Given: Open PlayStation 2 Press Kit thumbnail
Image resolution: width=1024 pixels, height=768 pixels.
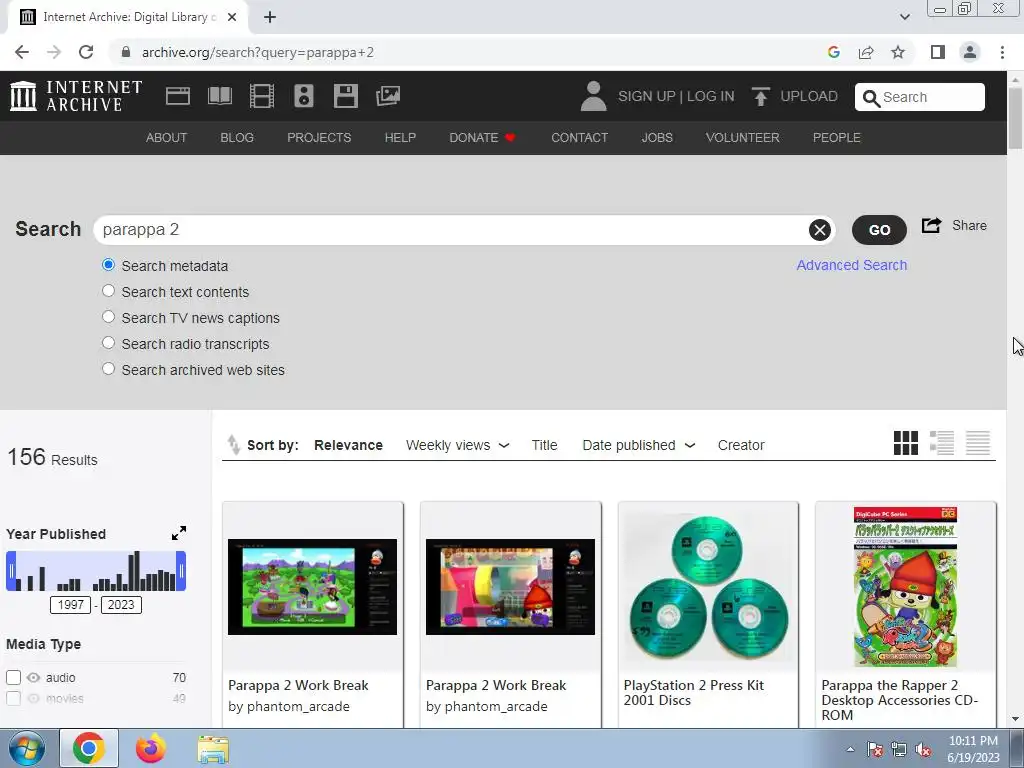Looking at the screenshot, I should 708,586.
